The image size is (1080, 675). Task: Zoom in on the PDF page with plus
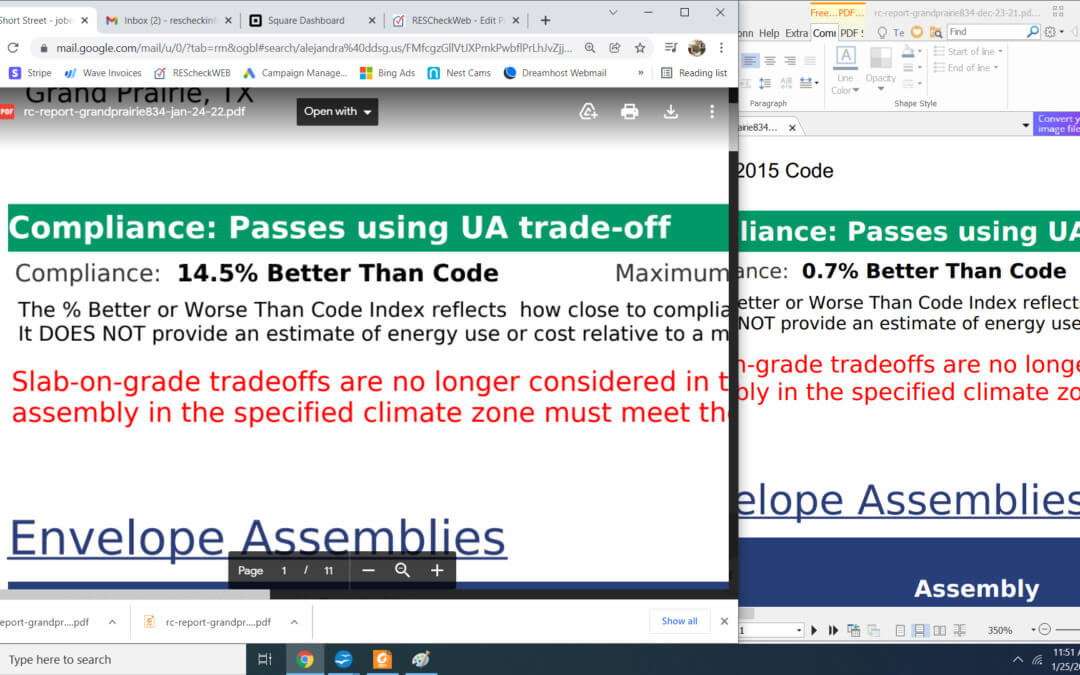pyautogui.click(x=437, y=570)
